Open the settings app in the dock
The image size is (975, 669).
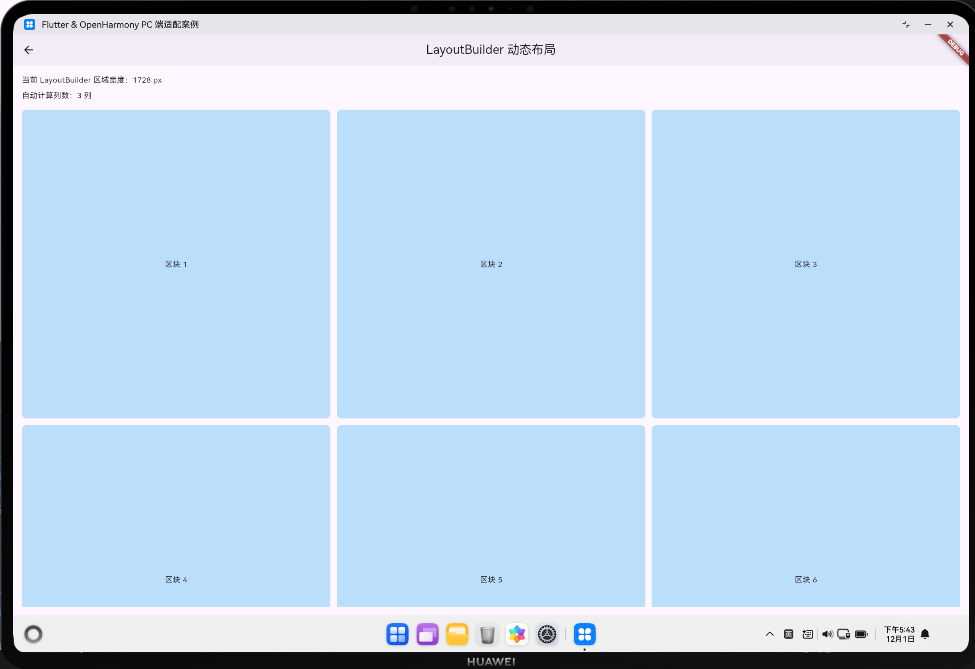(x=547, y=634)
